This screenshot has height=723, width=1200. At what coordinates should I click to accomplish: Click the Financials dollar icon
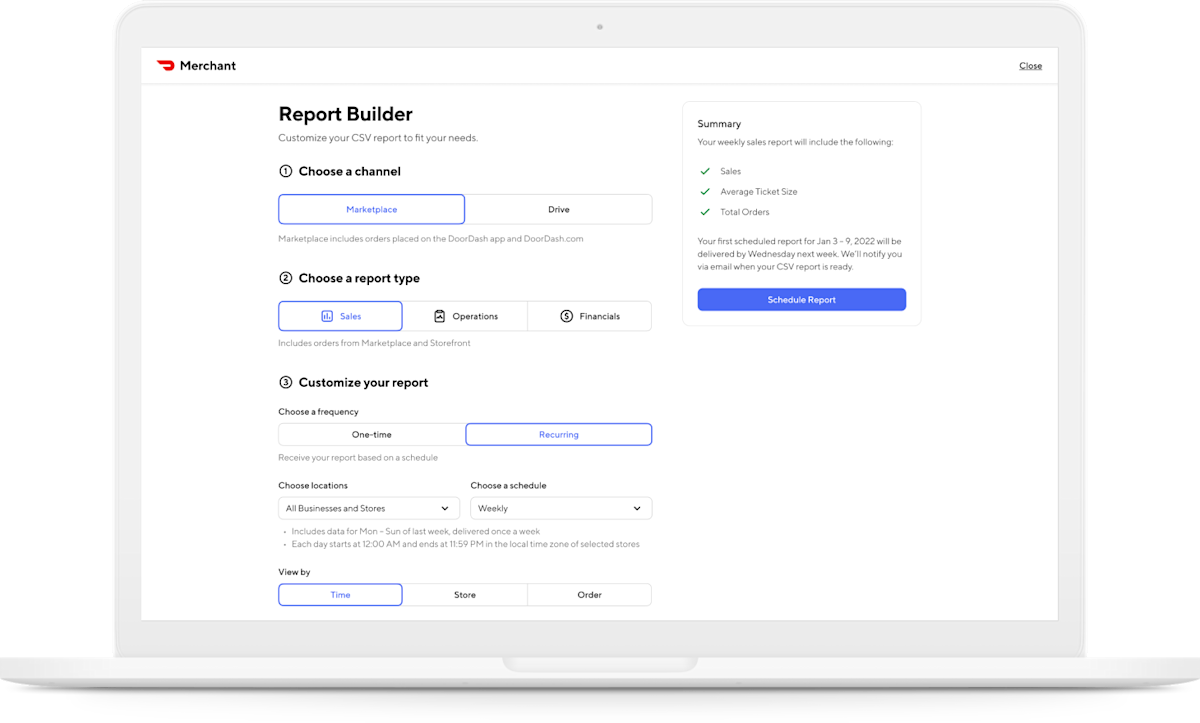coord(566,316)
